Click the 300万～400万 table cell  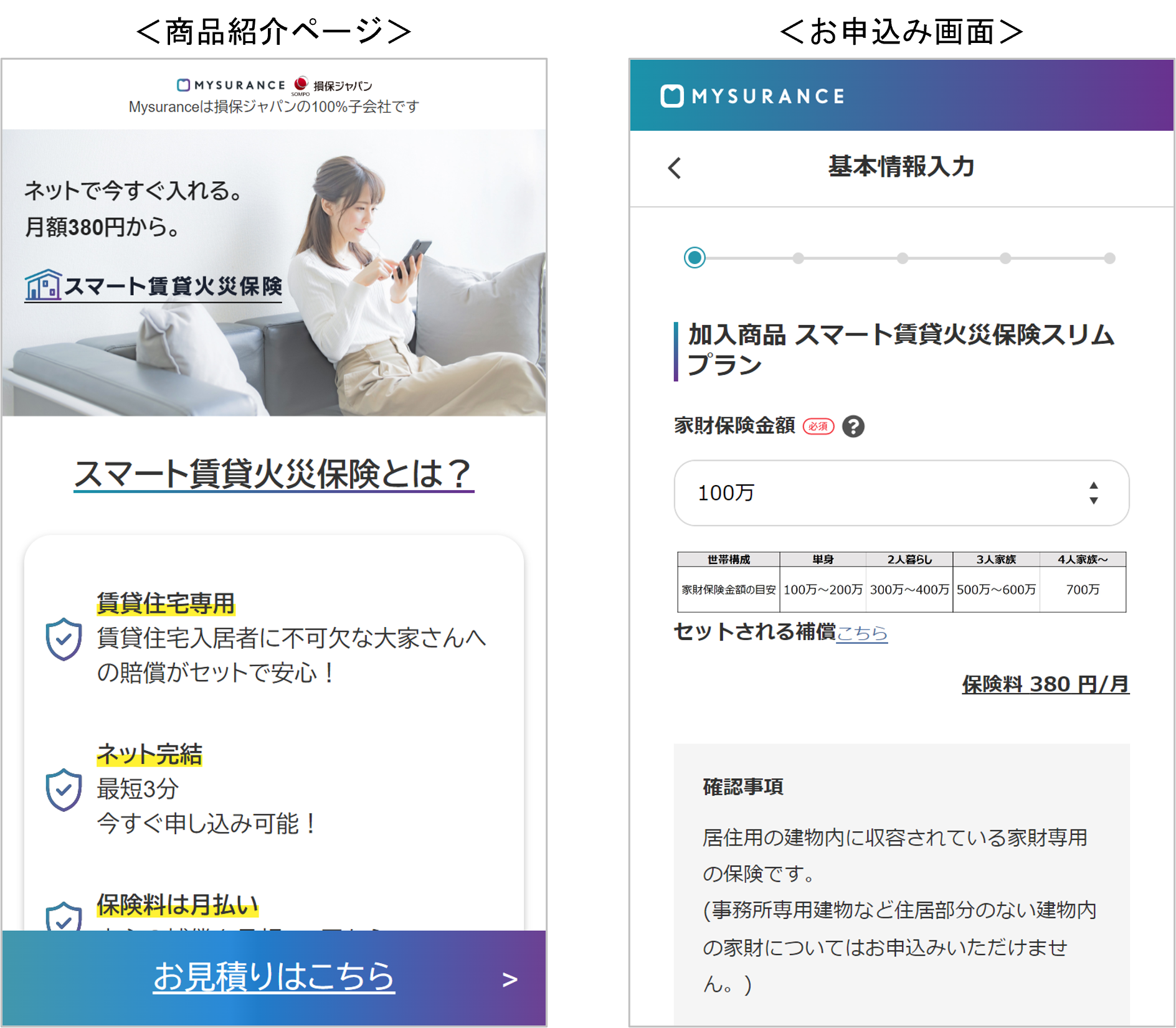click(x=909, y=590)
